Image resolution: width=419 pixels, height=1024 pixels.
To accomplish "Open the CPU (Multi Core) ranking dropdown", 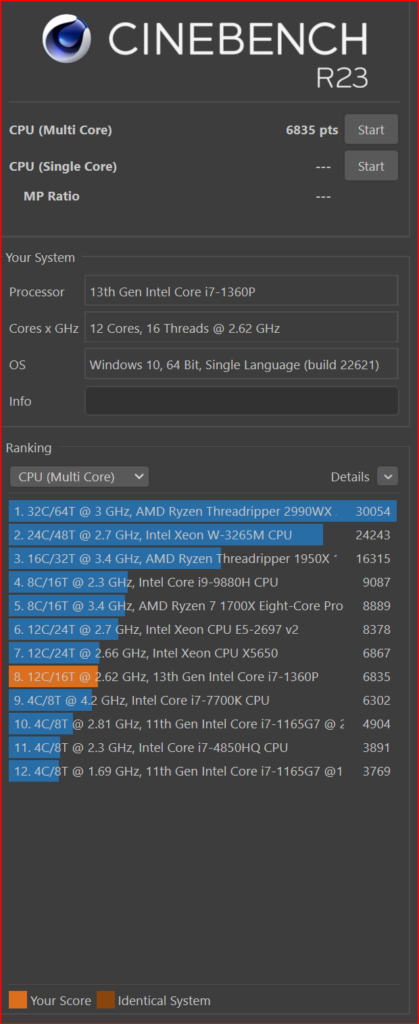I will [79, 477].
